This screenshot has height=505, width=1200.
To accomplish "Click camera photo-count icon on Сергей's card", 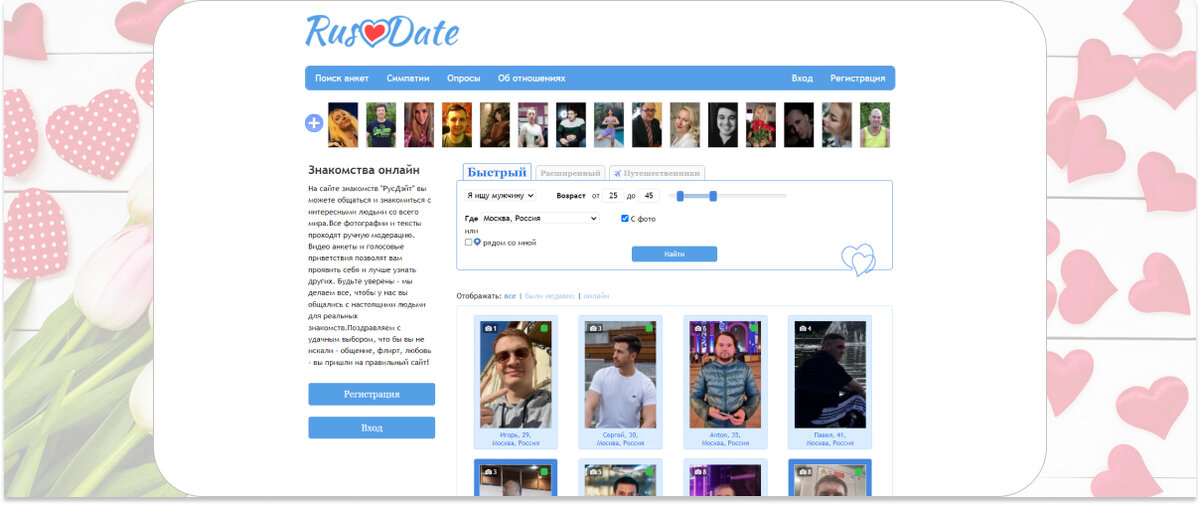I will [594, 328].
